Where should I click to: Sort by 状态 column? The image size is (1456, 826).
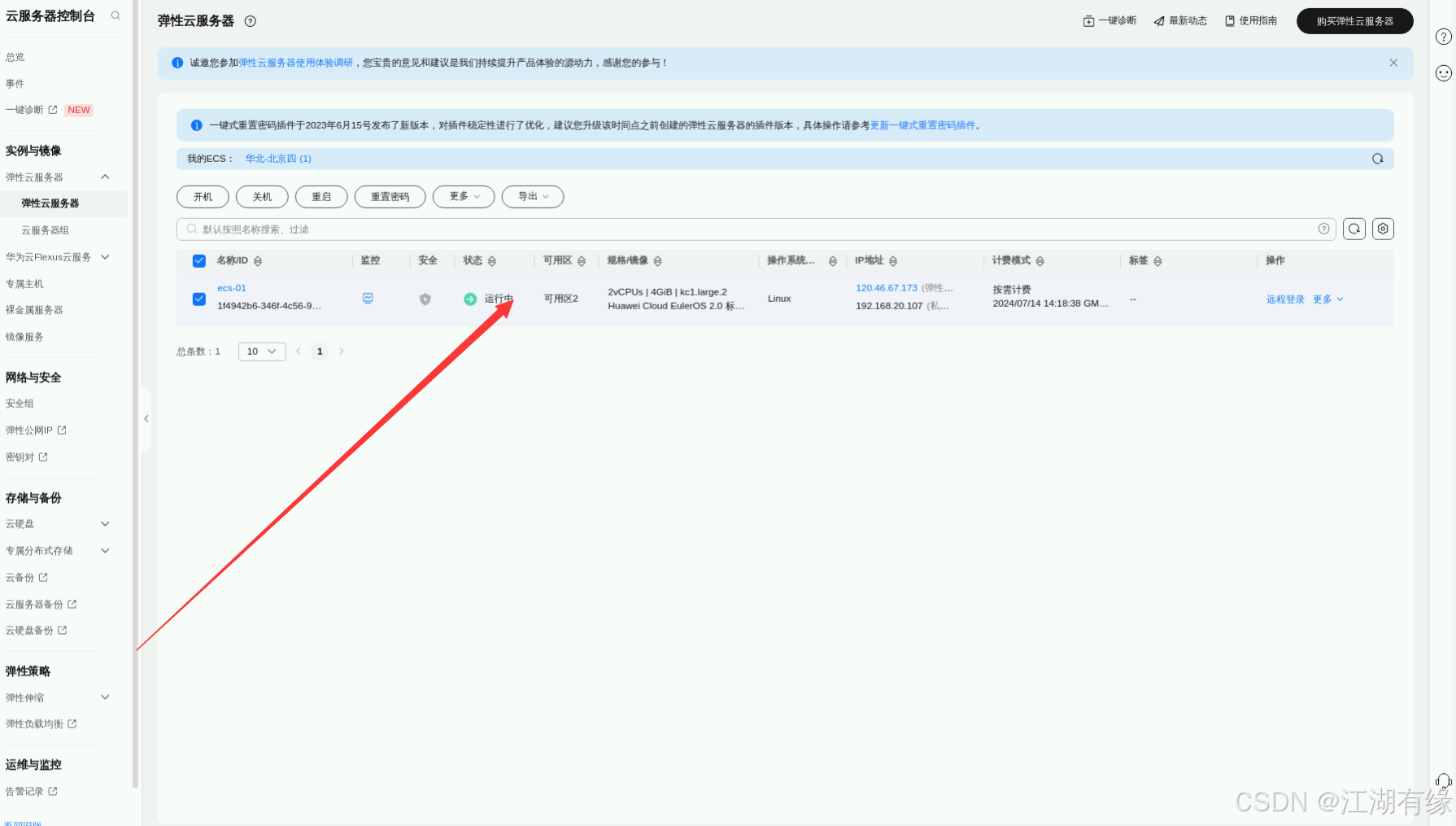click(x=492, y=261)
